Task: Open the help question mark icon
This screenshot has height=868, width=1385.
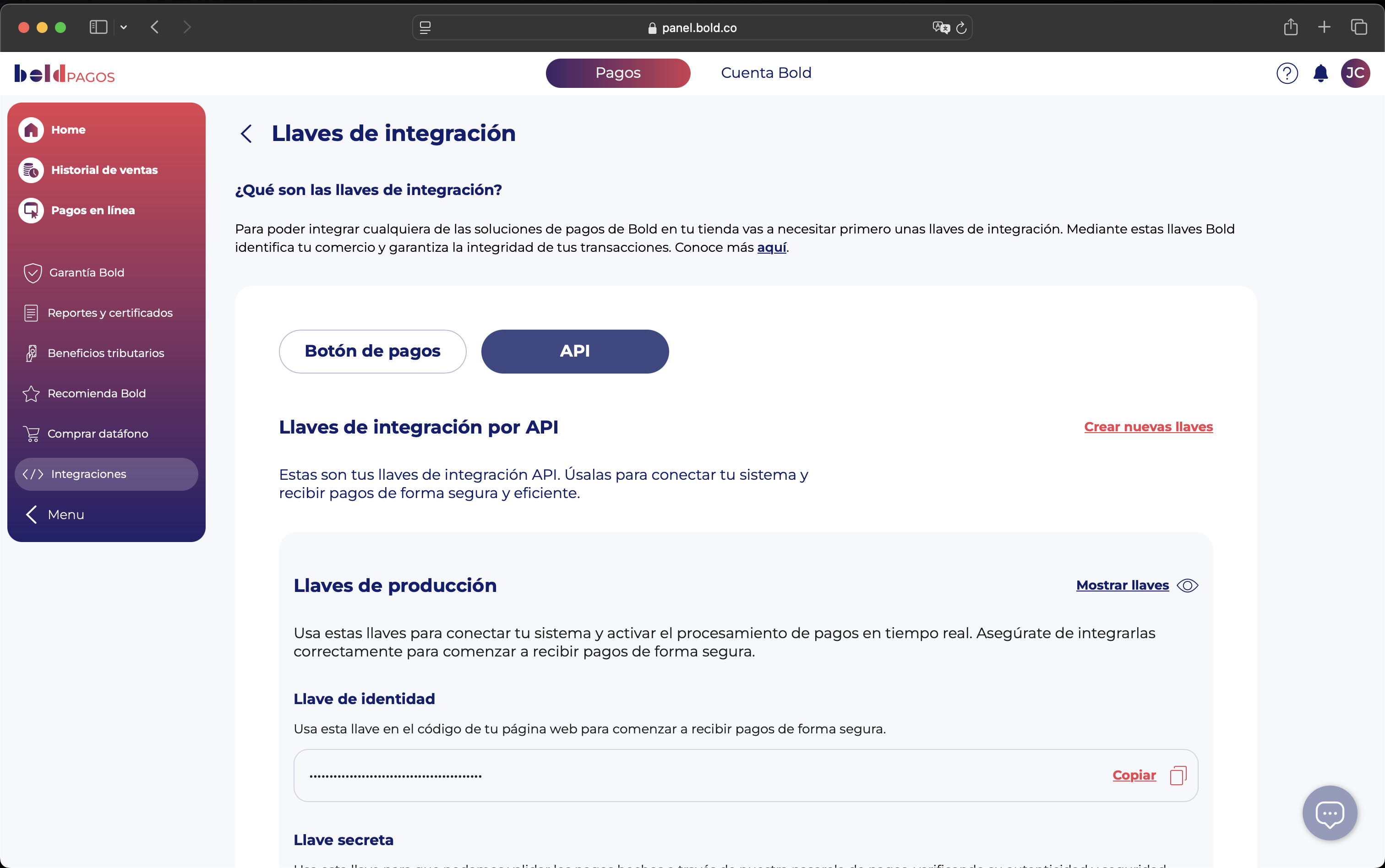Action: pos(1287,73)
